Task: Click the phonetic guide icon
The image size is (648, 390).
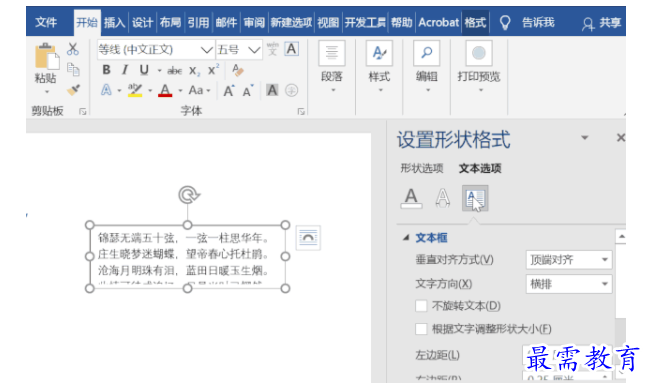Action: pyautogui.click(x=272, y=49)
